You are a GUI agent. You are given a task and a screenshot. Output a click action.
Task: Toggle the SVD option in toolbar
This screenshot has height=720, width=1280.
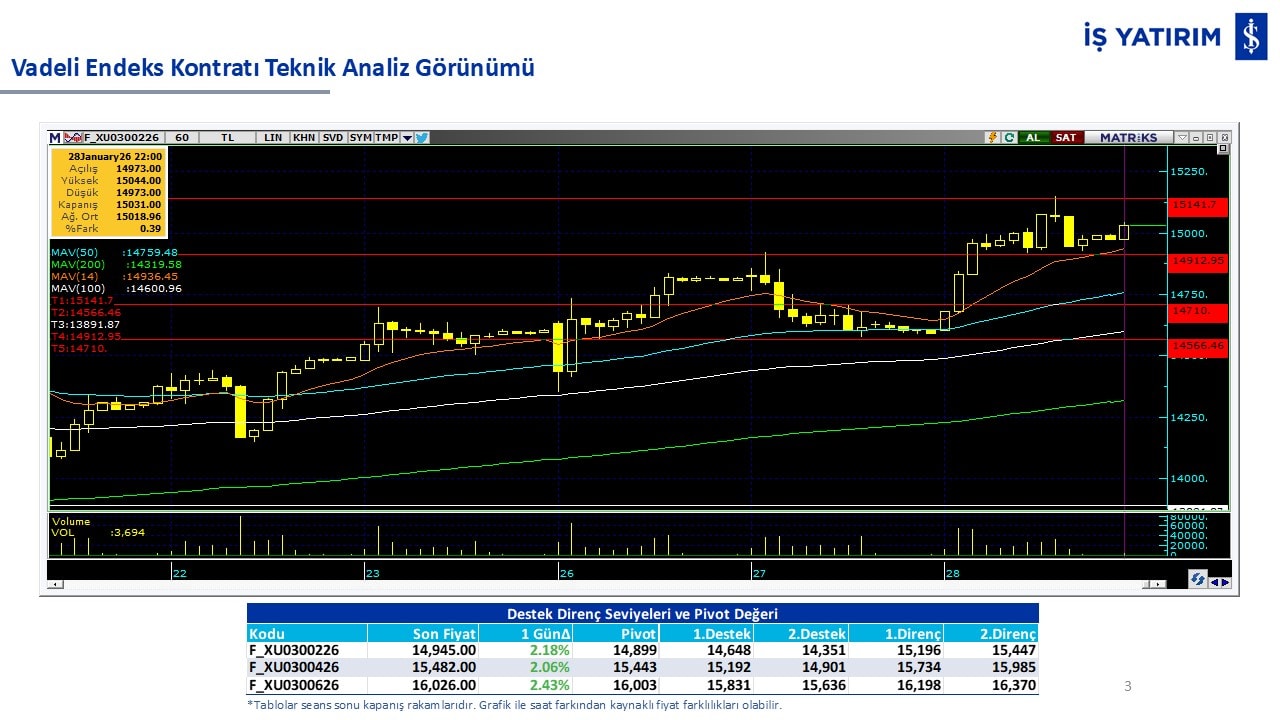(333, 138)
